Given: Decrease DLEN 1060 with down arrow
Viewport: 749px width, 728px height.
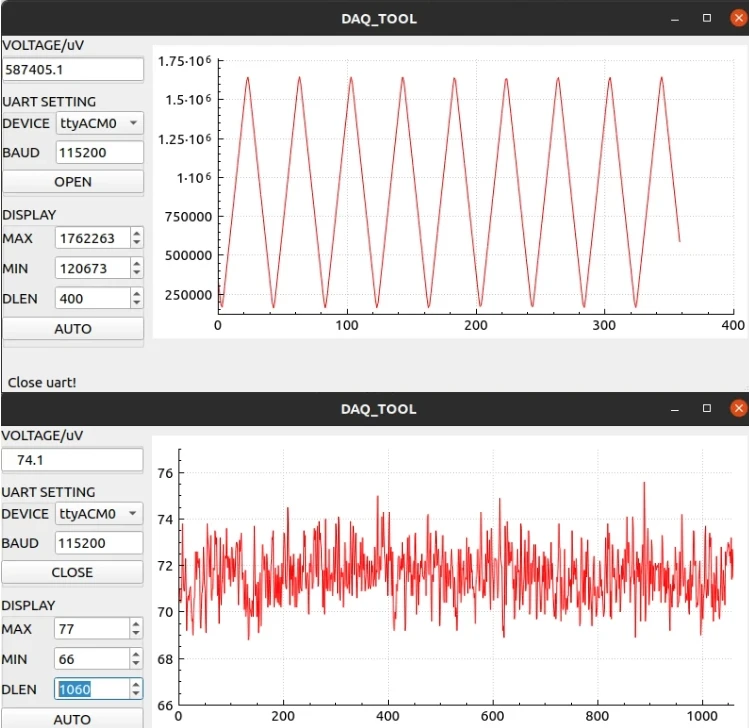Looking at the screenshot, I should click(136, 694).
